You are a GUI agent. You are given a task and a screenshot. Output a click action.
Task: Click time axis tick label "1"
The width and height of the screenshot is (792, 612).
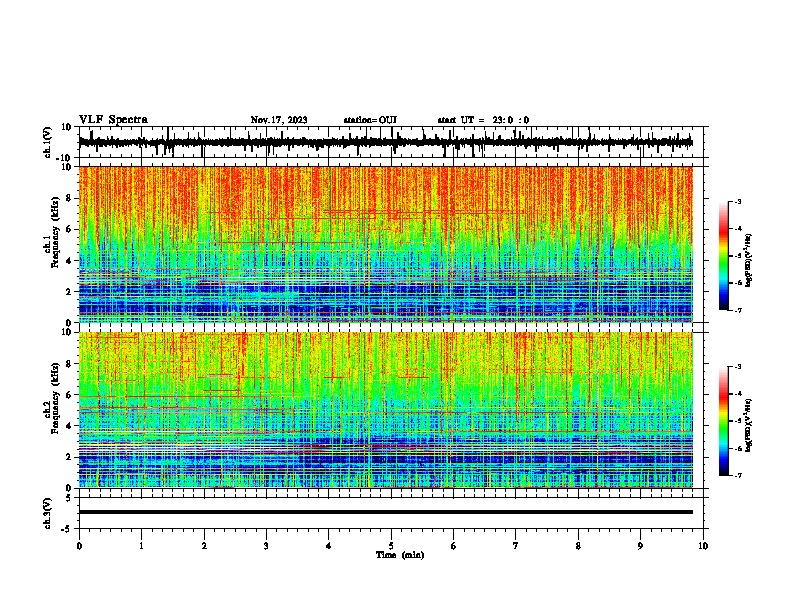coord(141,546)
